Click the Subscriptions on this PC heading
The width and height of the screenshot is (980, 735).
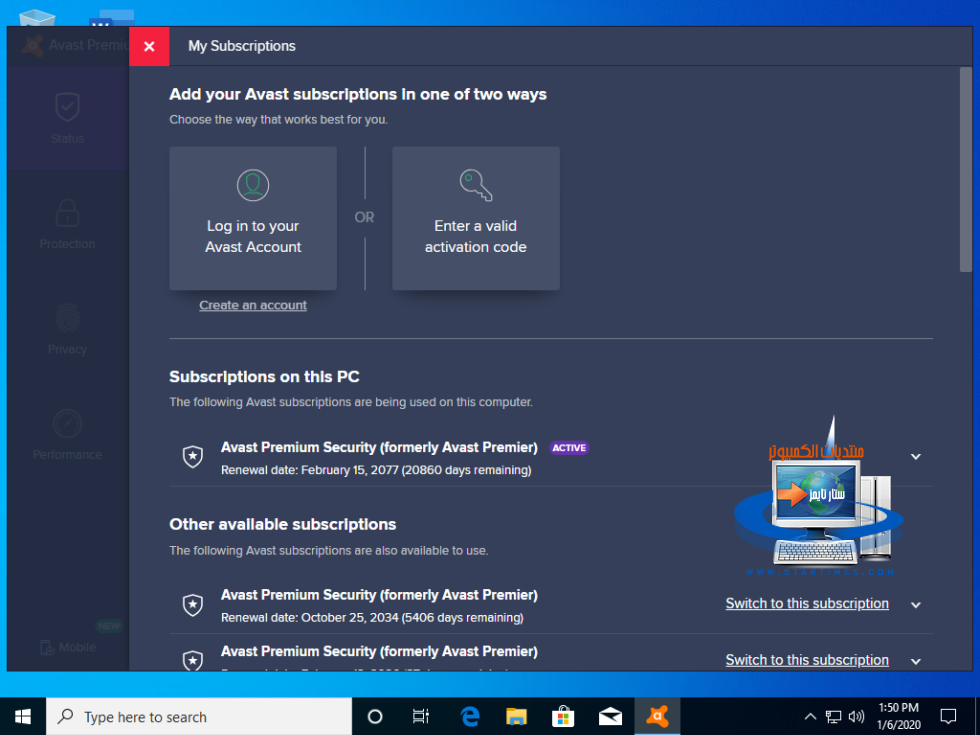click(264, 377)
